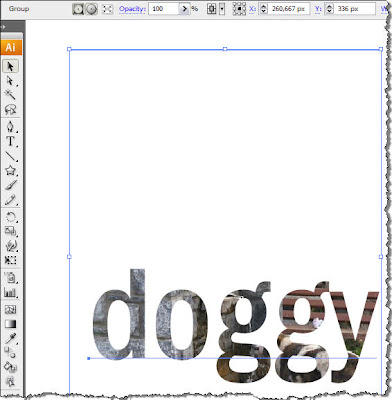Screen dimensions: 392x400
Task: Activate the Type tool
Action: pyautogui.click(x=10, y=141)
